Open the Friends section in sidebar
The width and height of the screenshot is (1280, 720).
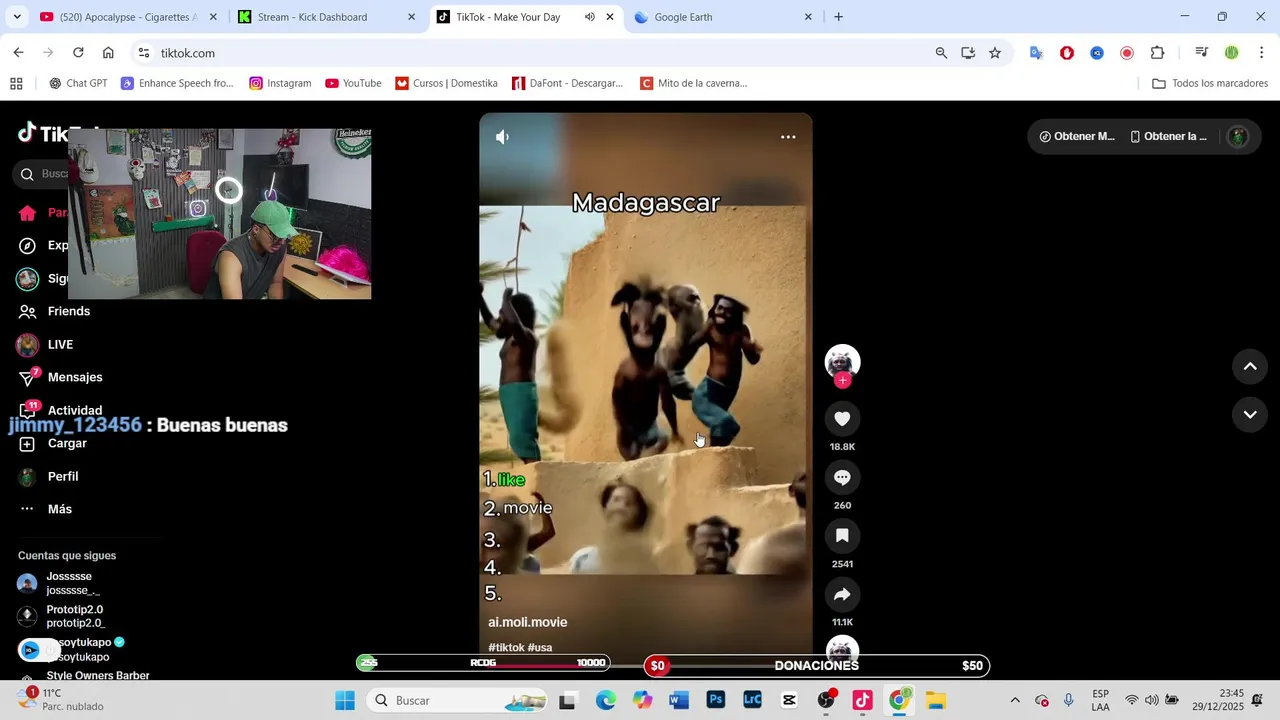[68, 311]
